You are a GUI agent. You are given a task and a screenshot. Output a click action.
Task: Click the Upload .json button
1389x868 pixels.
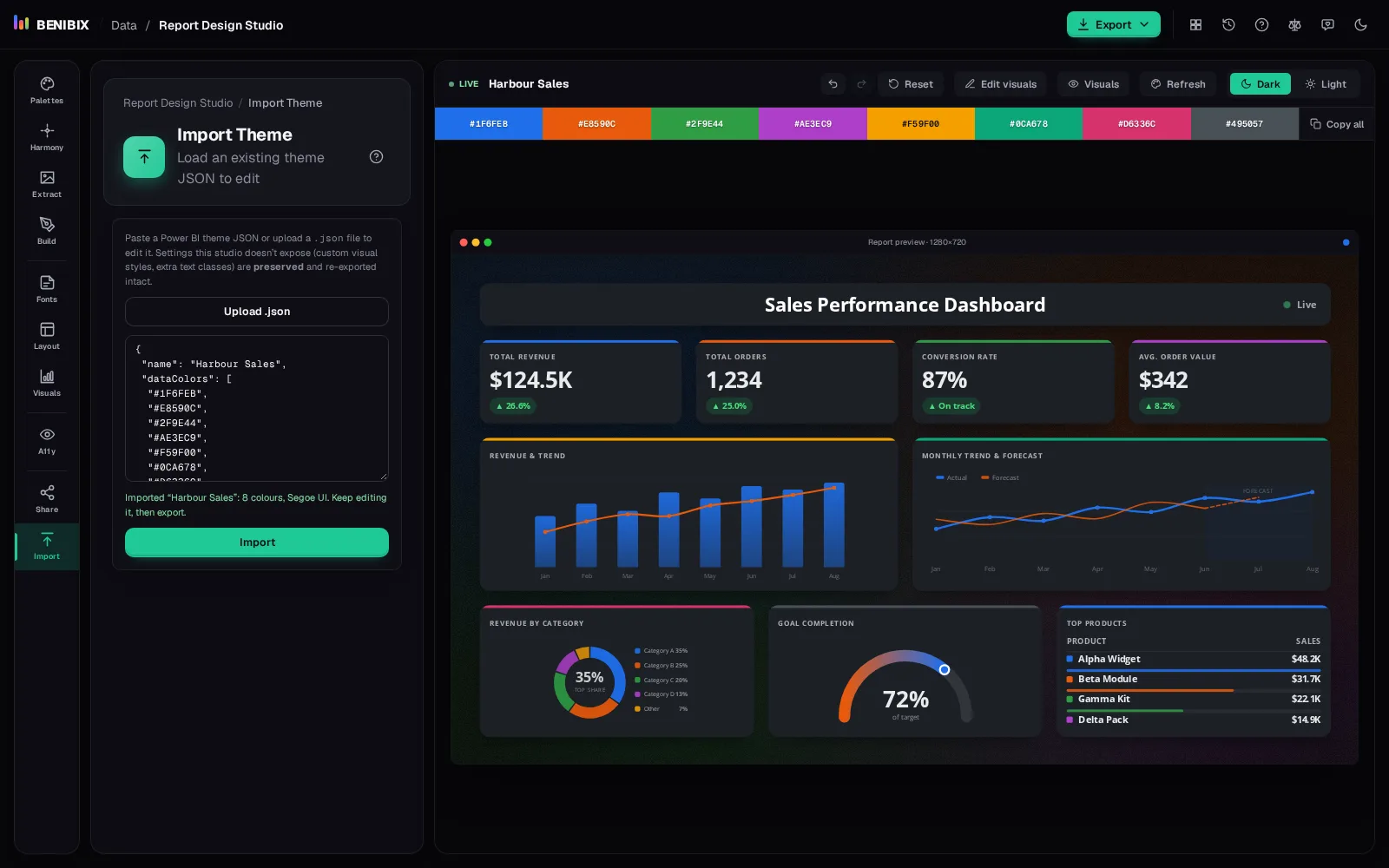click(x=257, y=312)
